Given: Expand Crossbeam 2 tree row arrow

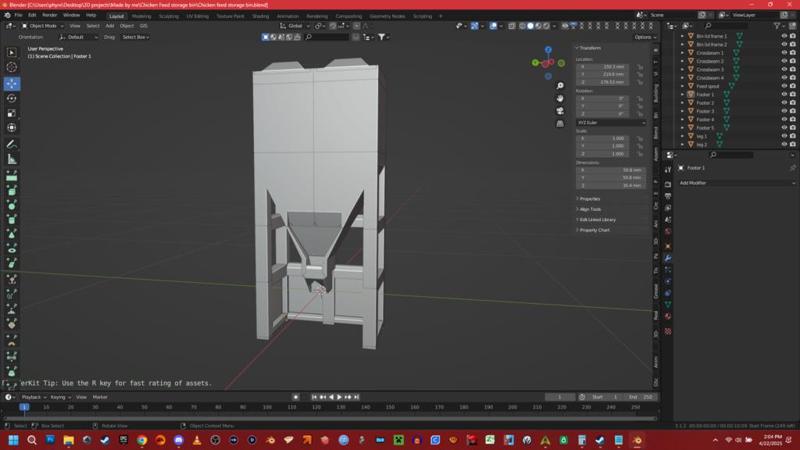Looking at the screenshot, I should pos(683,61).
